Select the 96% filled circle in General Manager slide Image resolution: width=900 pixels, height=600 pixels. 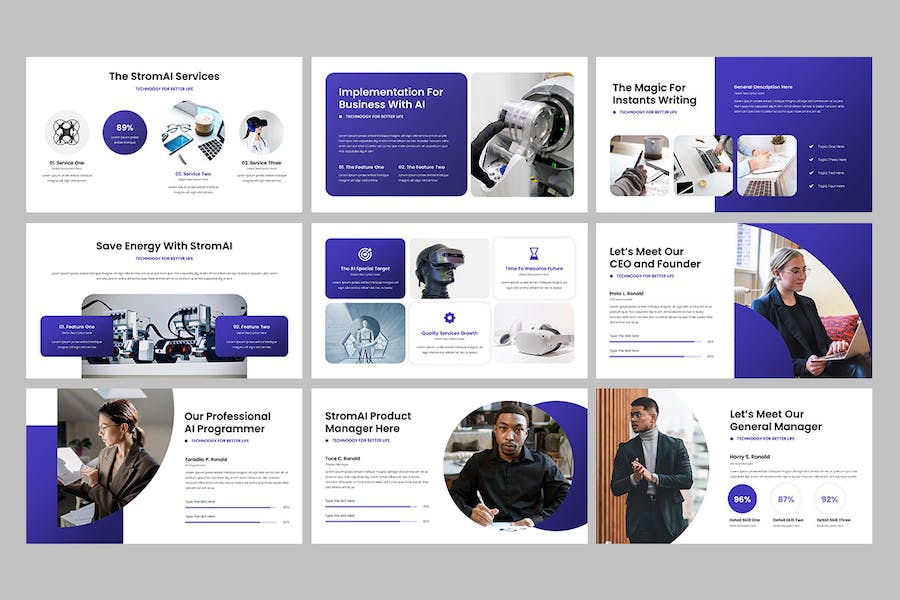pos(742,499)
